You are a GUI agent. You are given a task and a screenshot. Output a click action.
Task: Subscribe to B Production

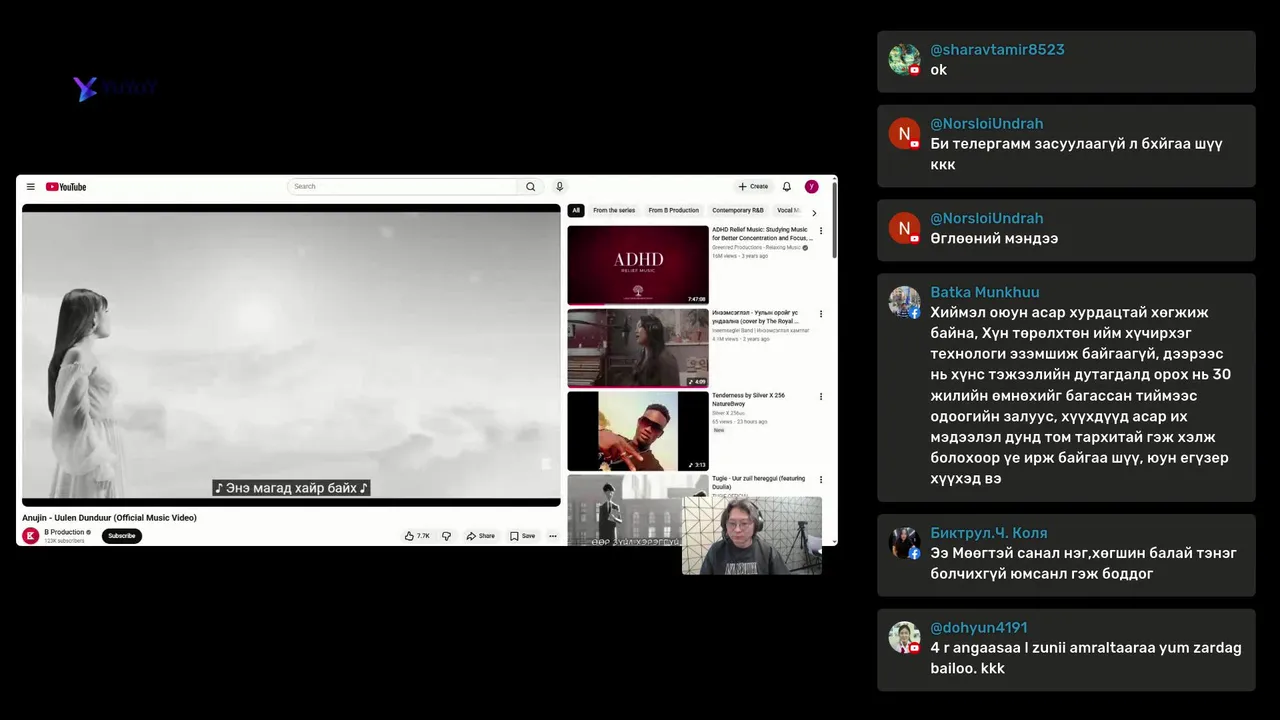click(122, 536)
